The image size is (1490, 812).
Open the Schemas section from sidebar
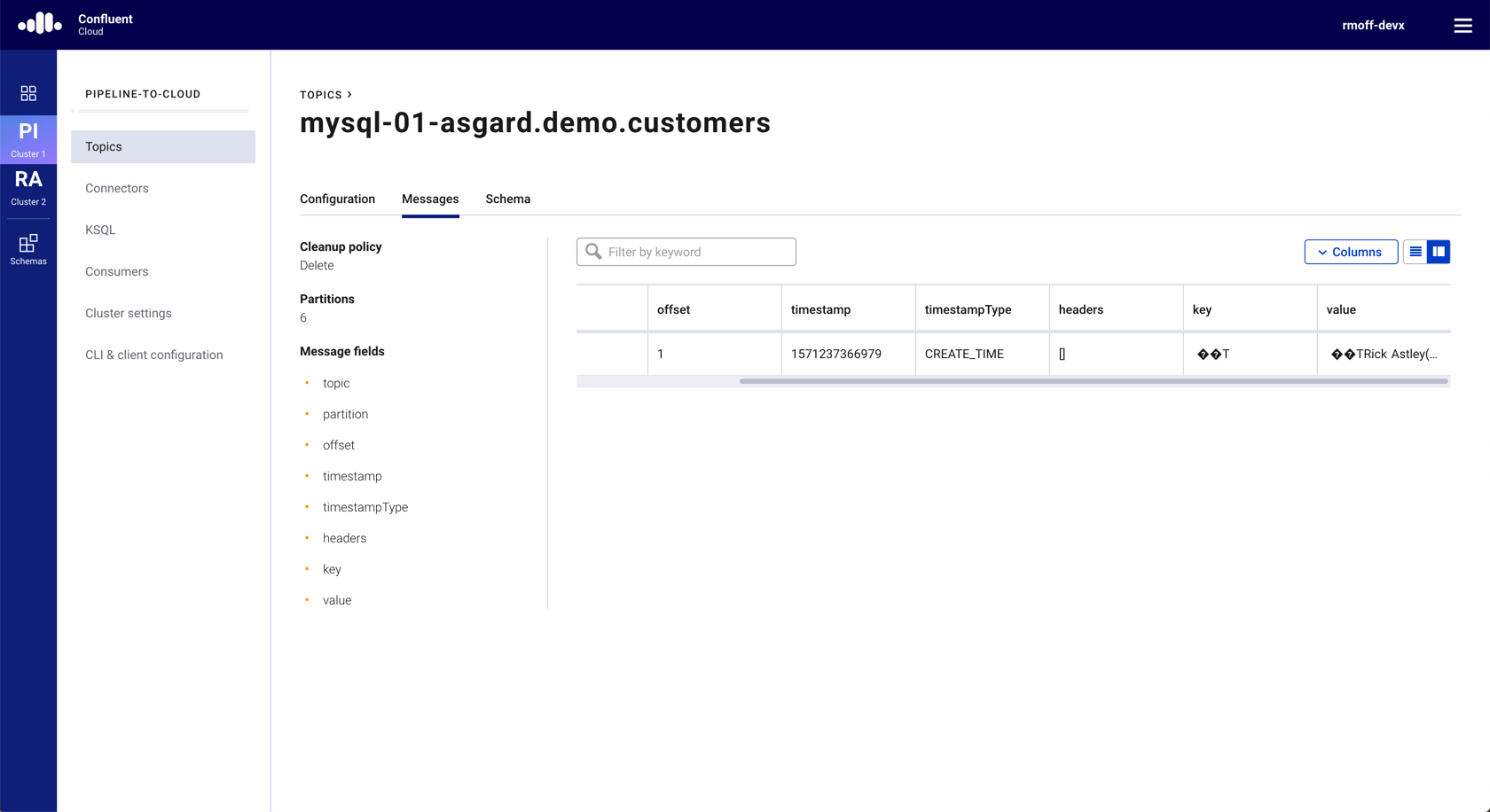pyautogui.click(x=28, y=248)
